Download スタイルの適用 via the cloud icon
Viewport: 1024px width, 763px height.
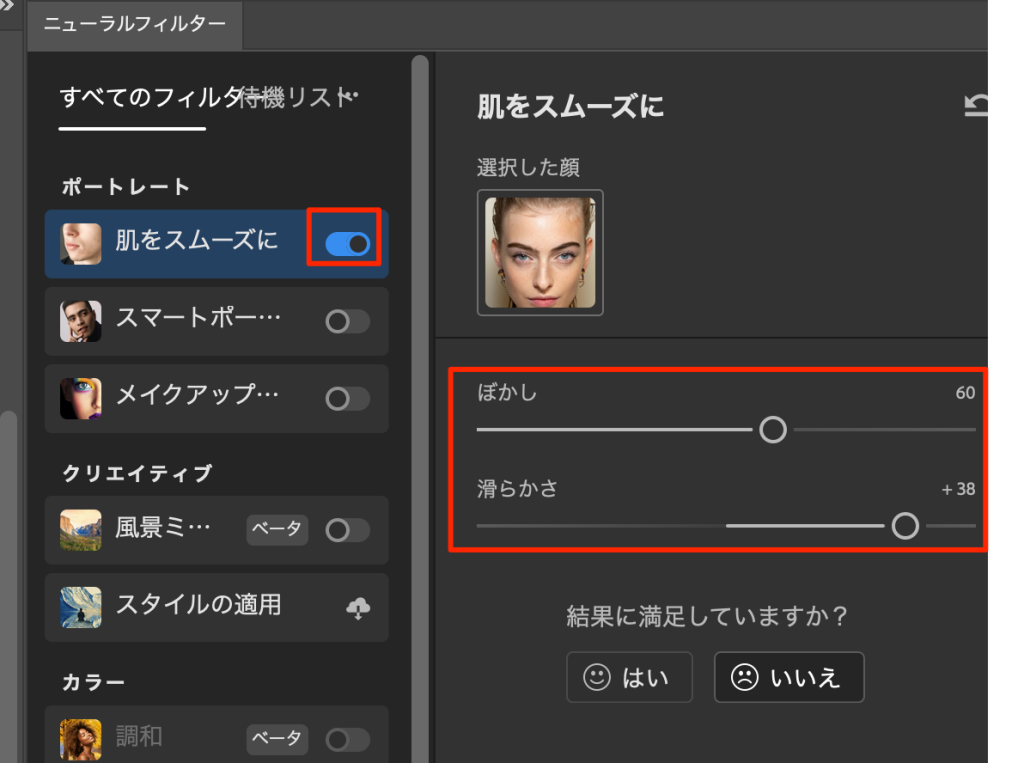click(358, 608)
